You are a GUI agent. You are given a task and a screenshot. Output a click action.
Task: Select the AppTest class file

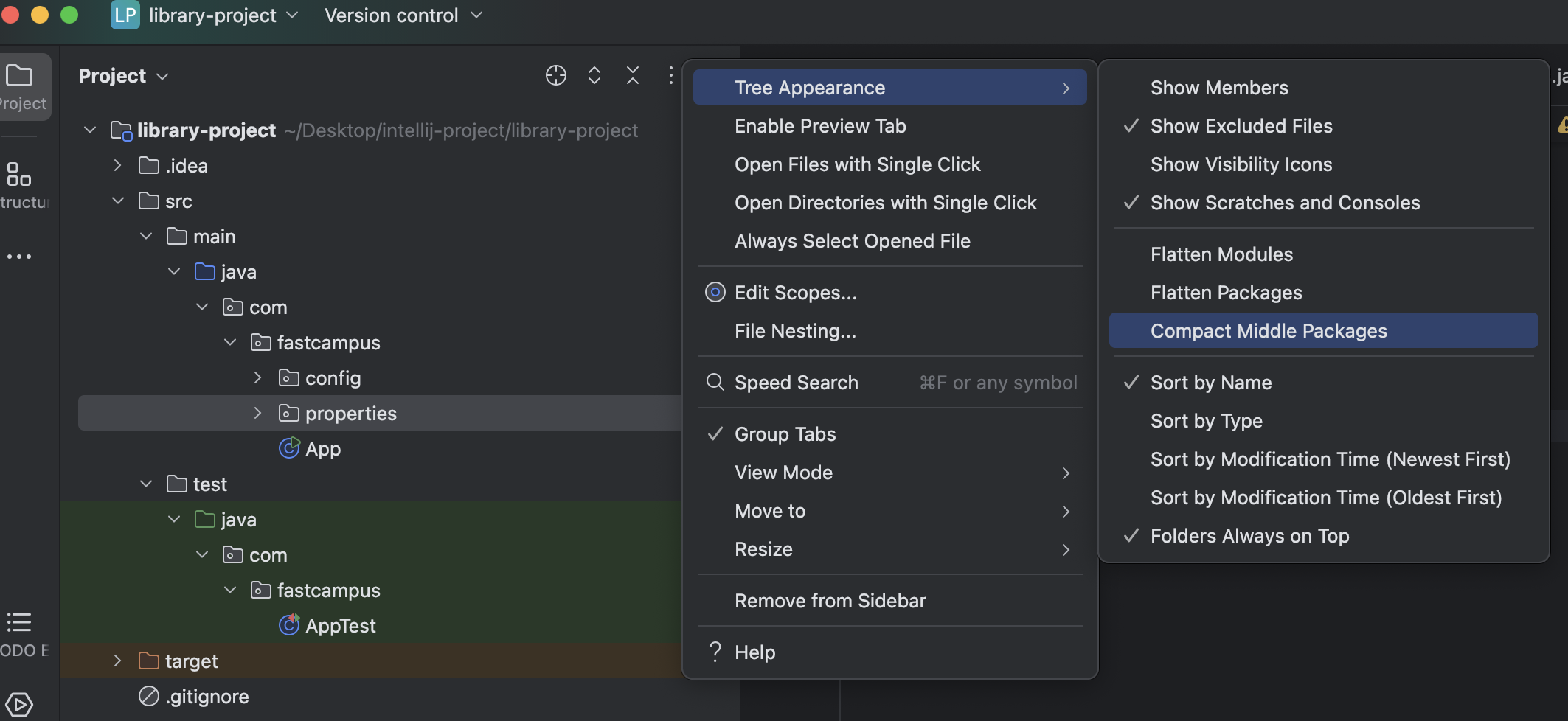[340, 626]
